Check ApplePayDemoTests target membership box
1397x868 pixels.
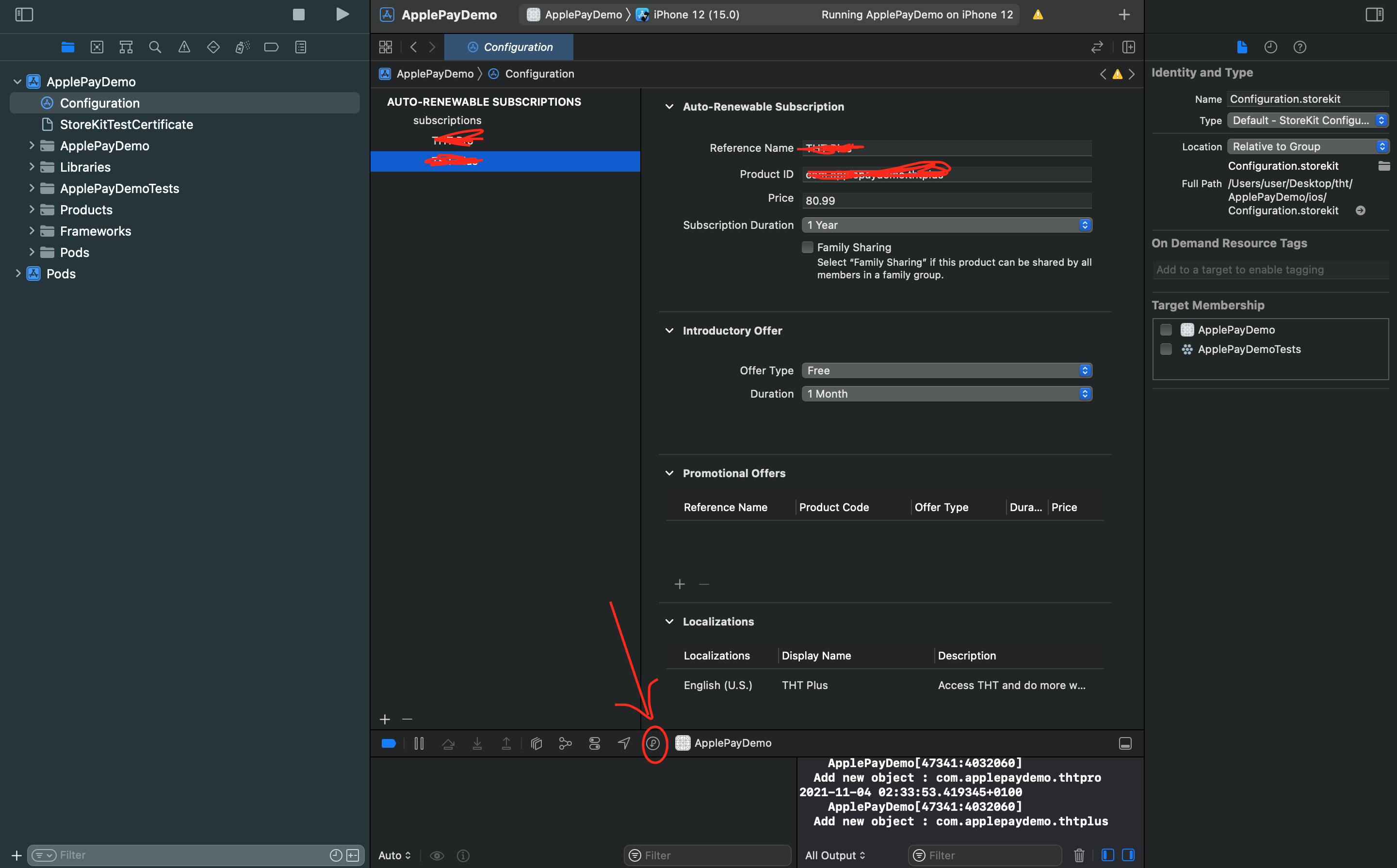[1166, 349]
